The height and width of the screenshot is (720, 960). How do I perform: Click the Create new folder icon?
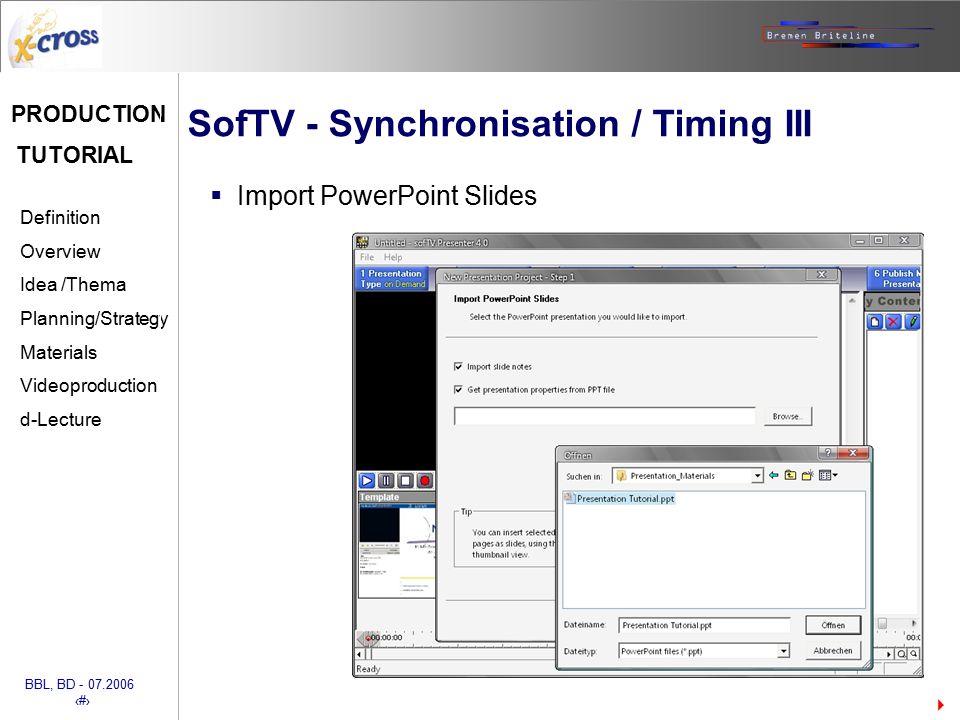[808, 475]
